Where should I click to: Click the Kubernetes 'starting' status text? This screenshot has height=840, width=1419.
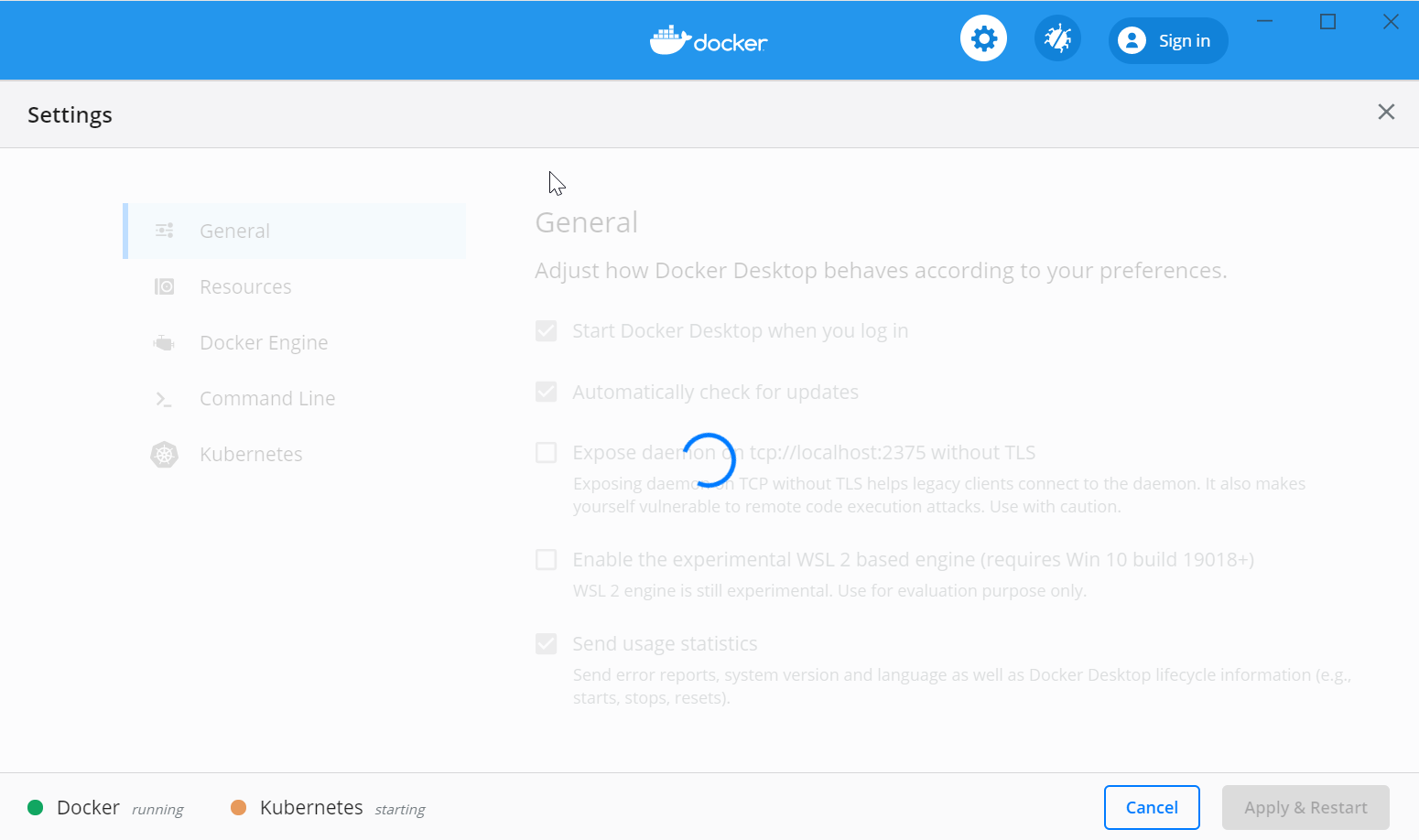point(400,809)
